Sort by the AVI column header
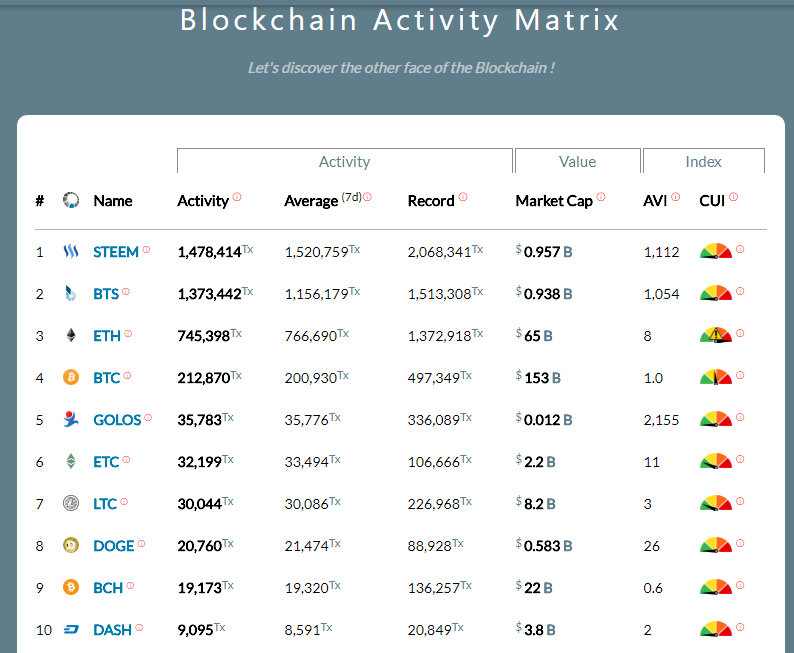Viewport: 794px width, 653px height. 655,201
